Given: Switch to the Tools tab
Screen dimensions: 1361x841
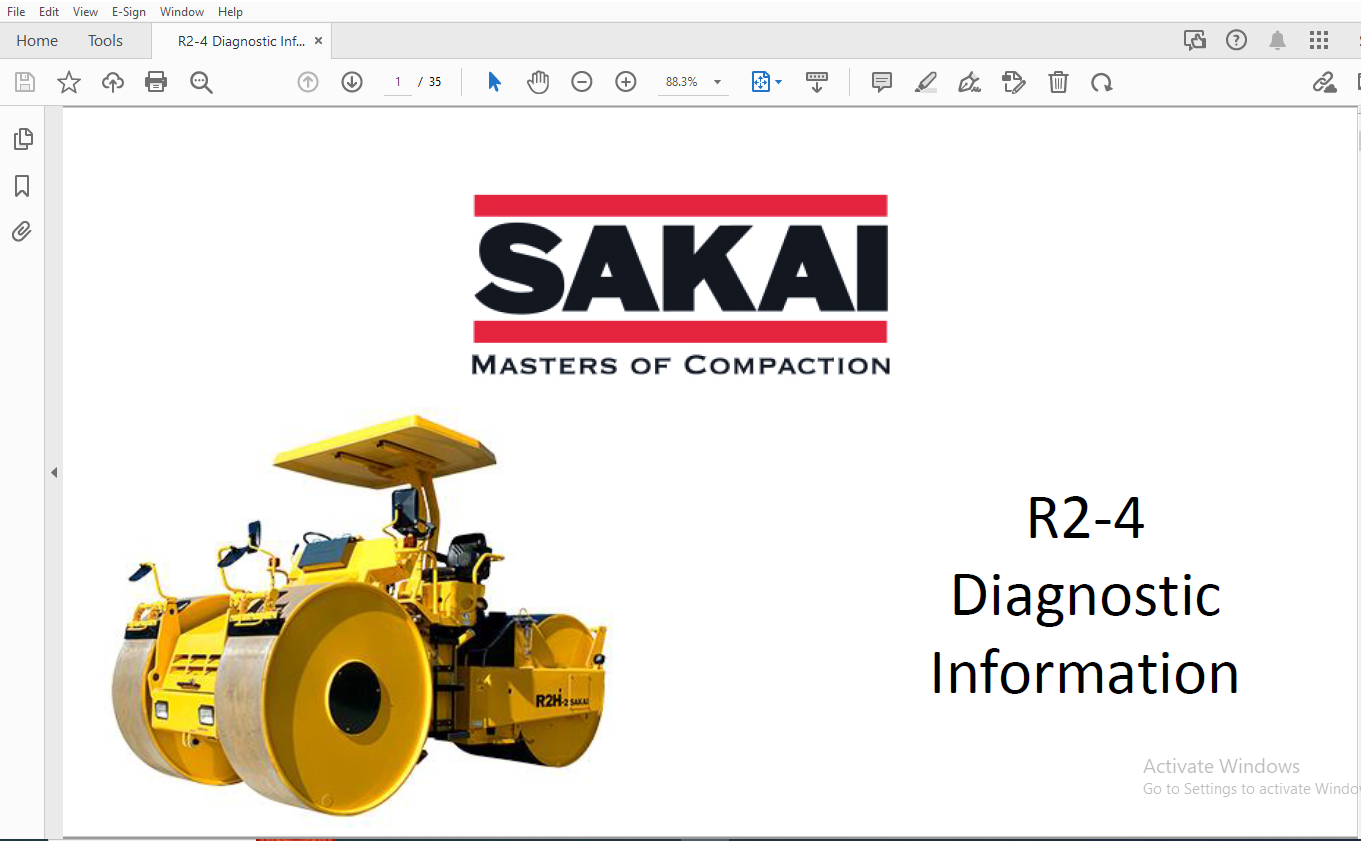Looking at the screenshot, I should point(105,41).
